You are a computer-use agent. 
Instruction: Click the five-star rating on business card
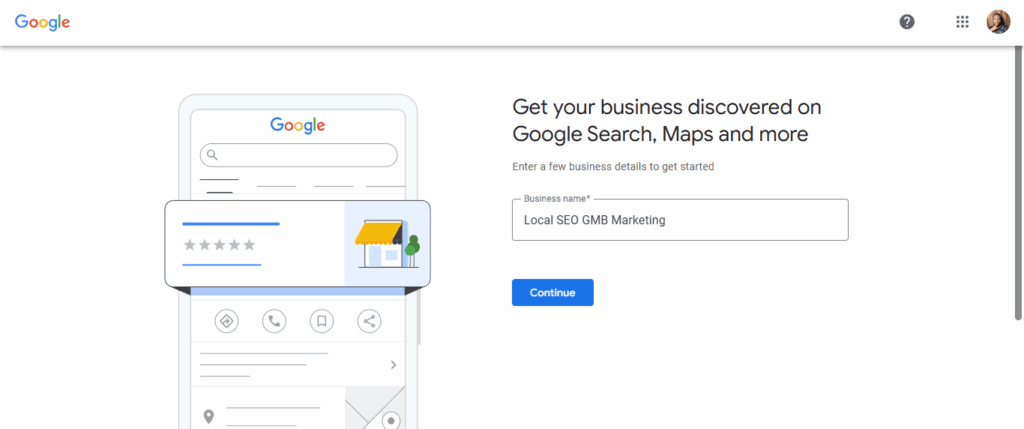pos(219,245)
